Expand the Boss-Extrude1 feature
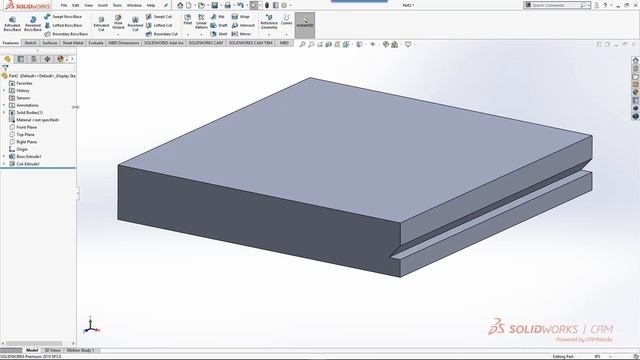This screenshot has height=360, width=640. click(x=4, y=156)
